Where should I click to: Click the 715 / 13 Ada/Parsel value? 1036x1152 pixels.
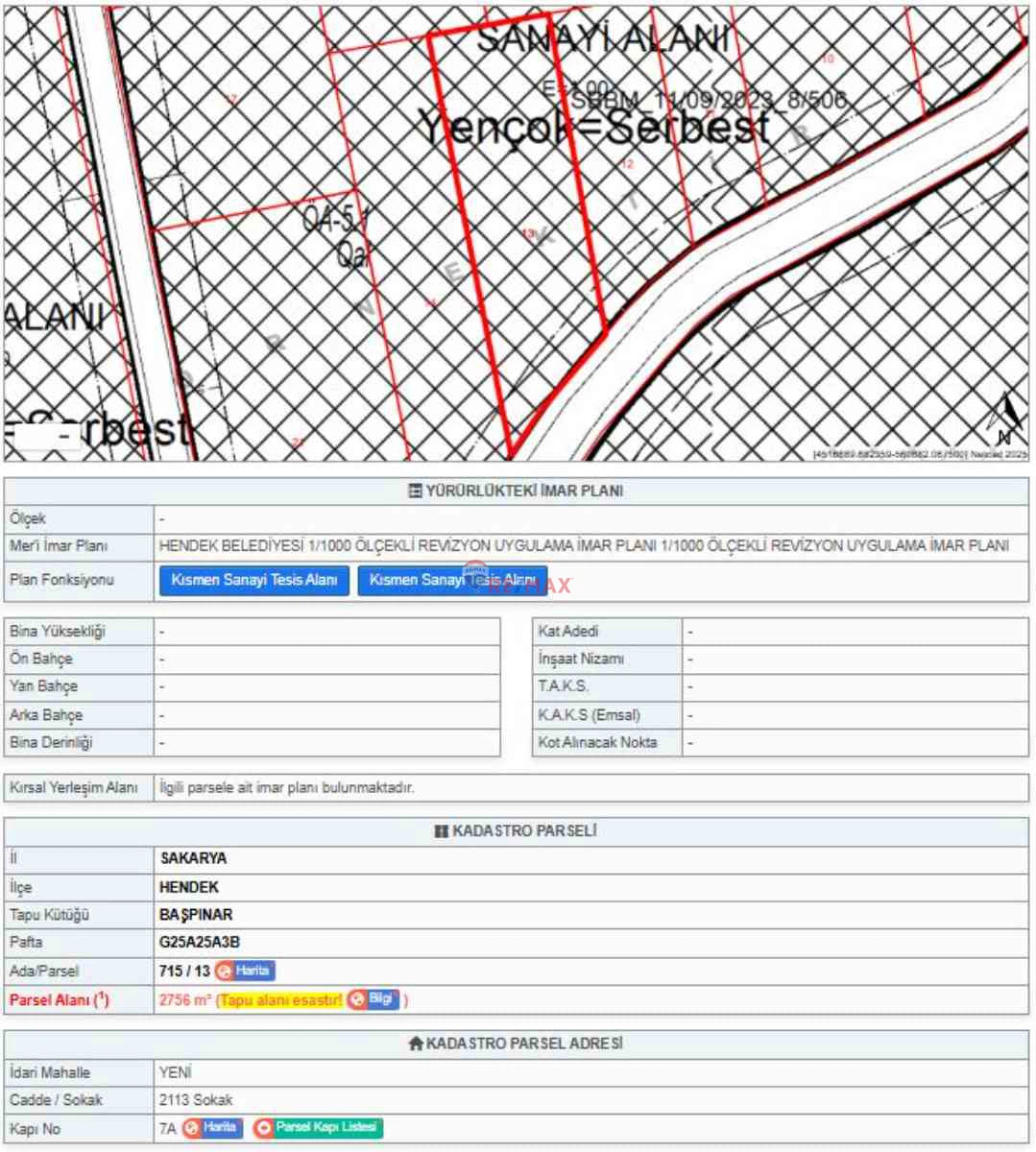click(184, 971)
